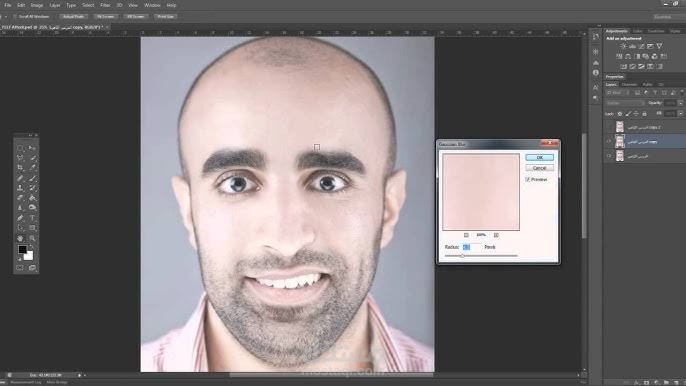This screenshot has width=686, height=386.
Task: Toggle lock image pixels brush icon
Action: coord(628,114)
